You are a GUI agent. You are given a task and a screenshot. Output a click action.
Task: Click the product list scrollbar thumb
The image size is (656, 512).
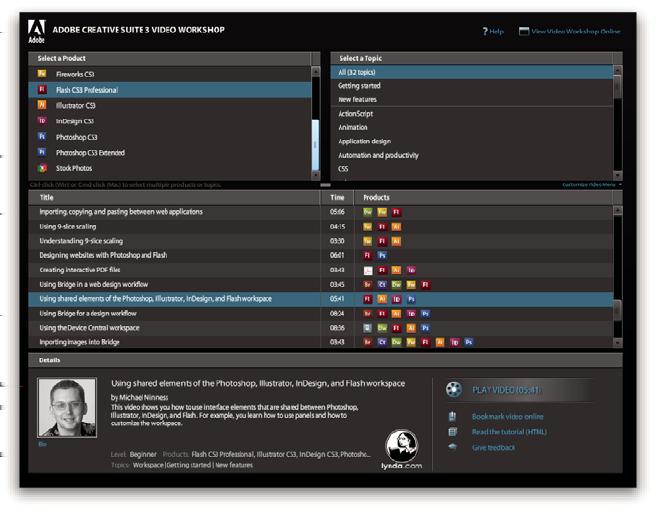point(316,145)
